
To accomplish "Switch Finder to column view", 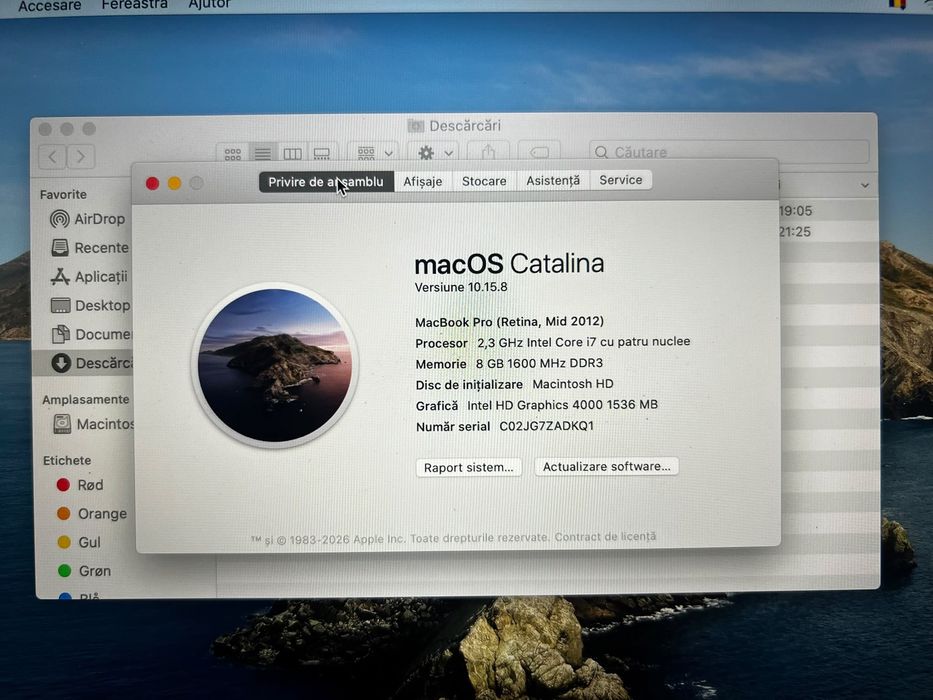I will (292, 154).
